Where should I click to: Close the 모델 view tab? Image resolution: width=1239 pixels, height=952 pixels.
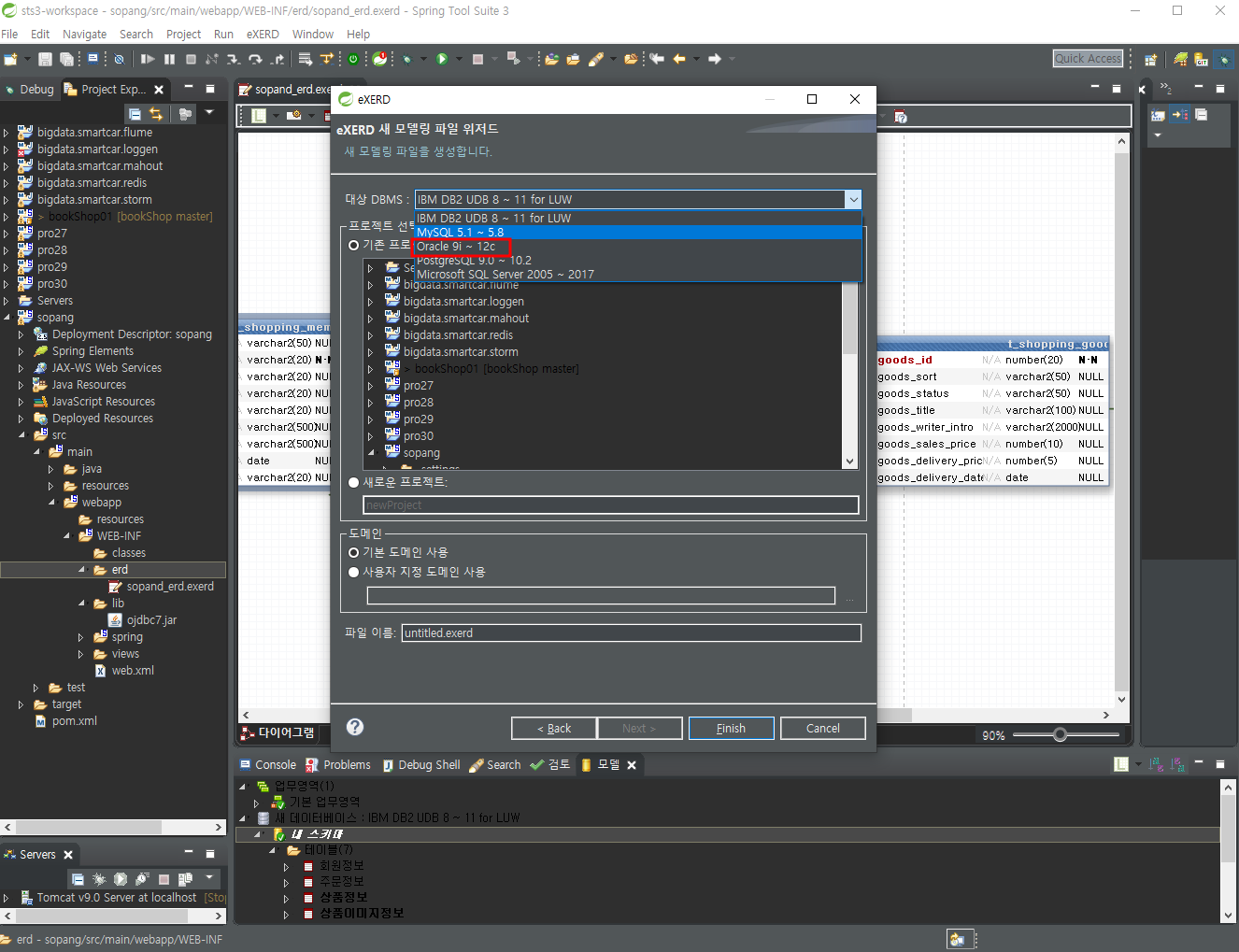632,764
